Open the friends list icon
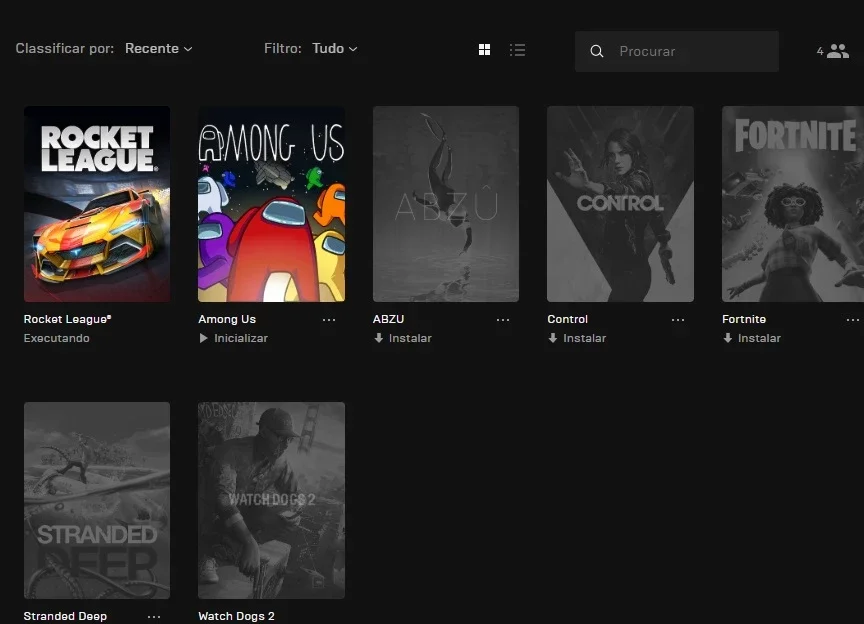This screenshot has width=864, height=624. click(838, 51)
